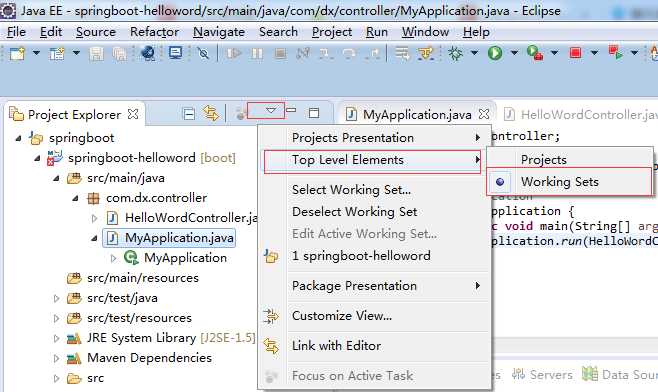Screen dimensions: 658x392
Task: Select Working Sets radio option
Action: click(x=569, y=182)
